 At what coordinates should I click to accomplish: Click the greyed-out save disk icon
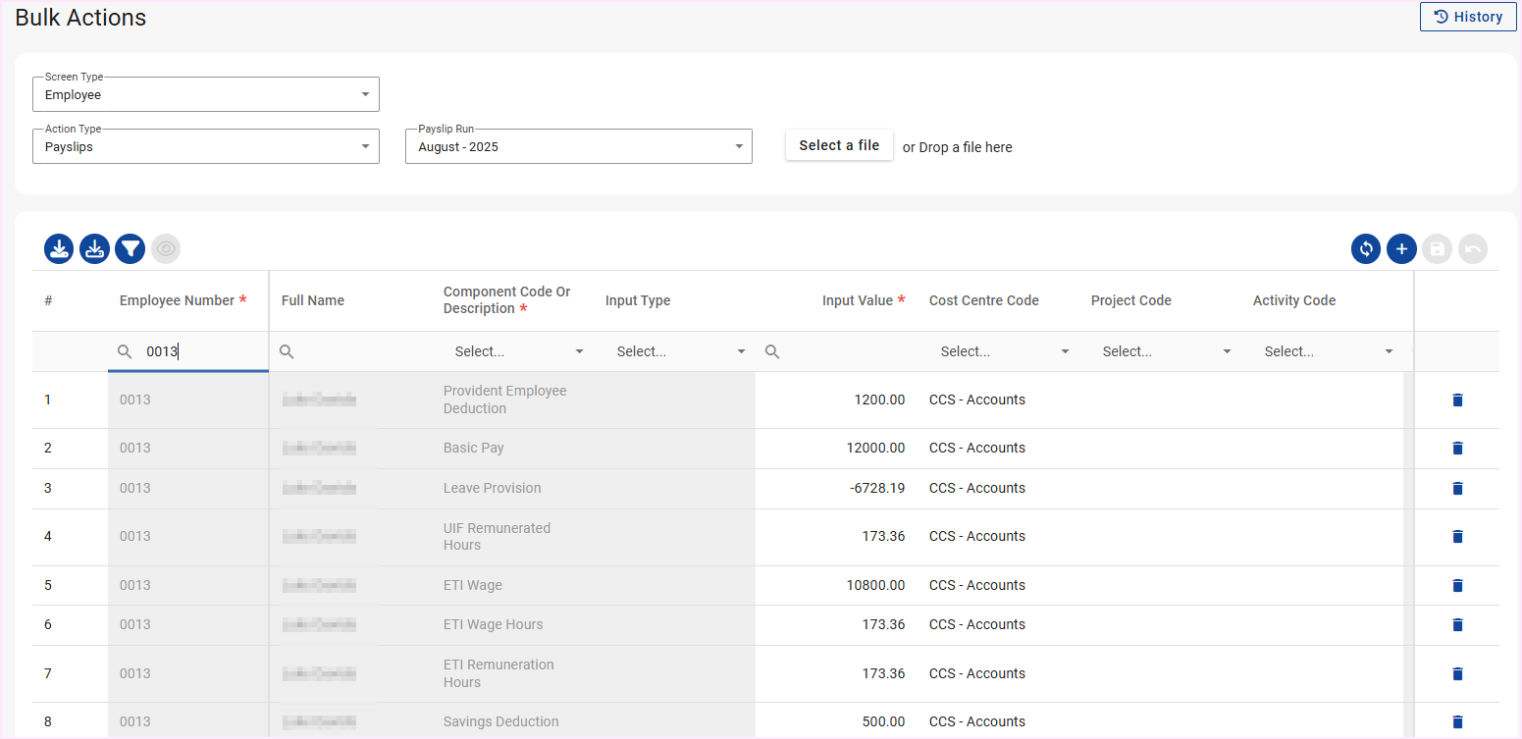click(x=1437, y=249)
